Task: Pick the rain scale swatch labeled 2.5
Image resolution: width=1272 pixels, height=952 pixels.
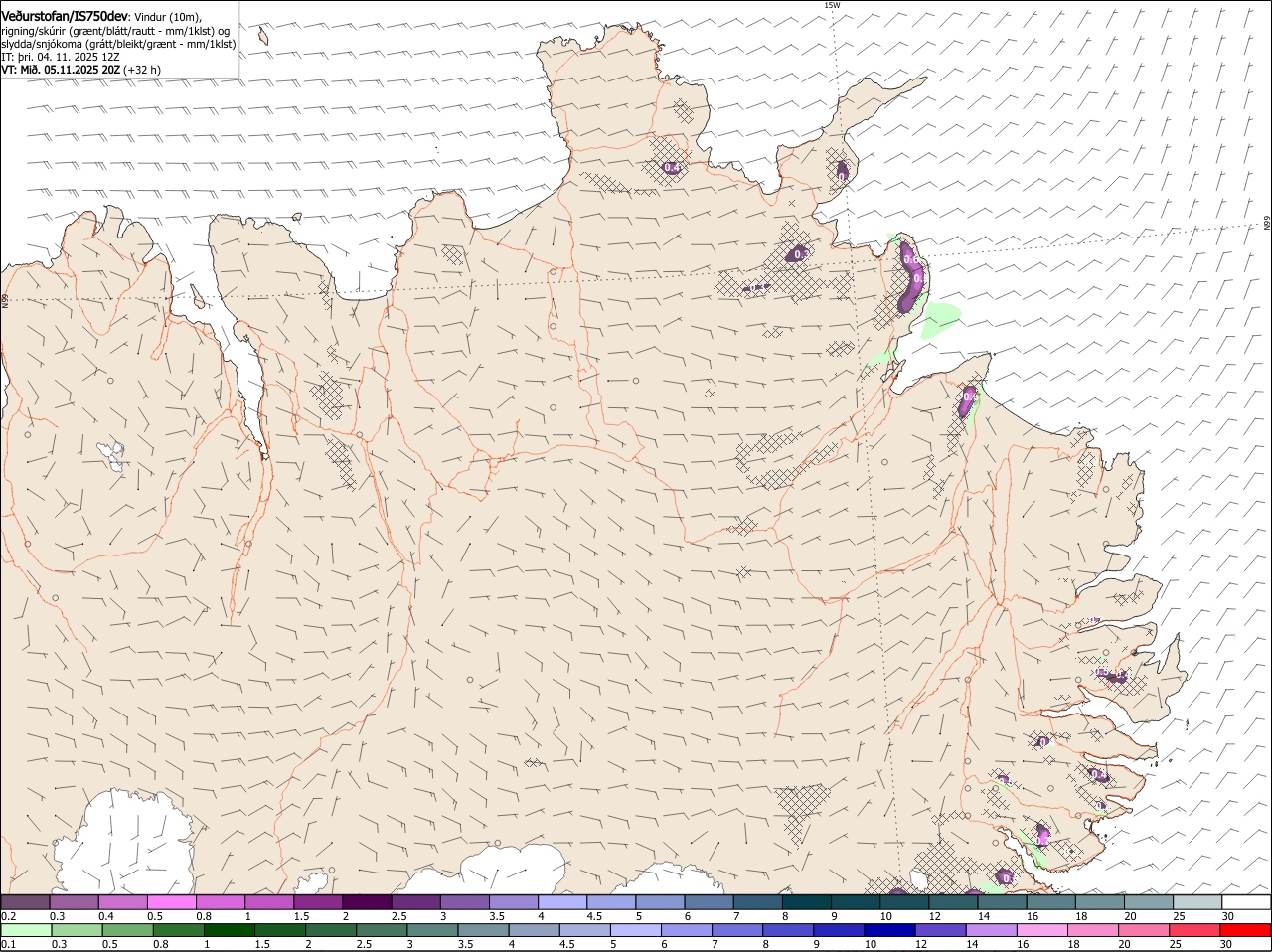Action: click(x=382, y=931)
